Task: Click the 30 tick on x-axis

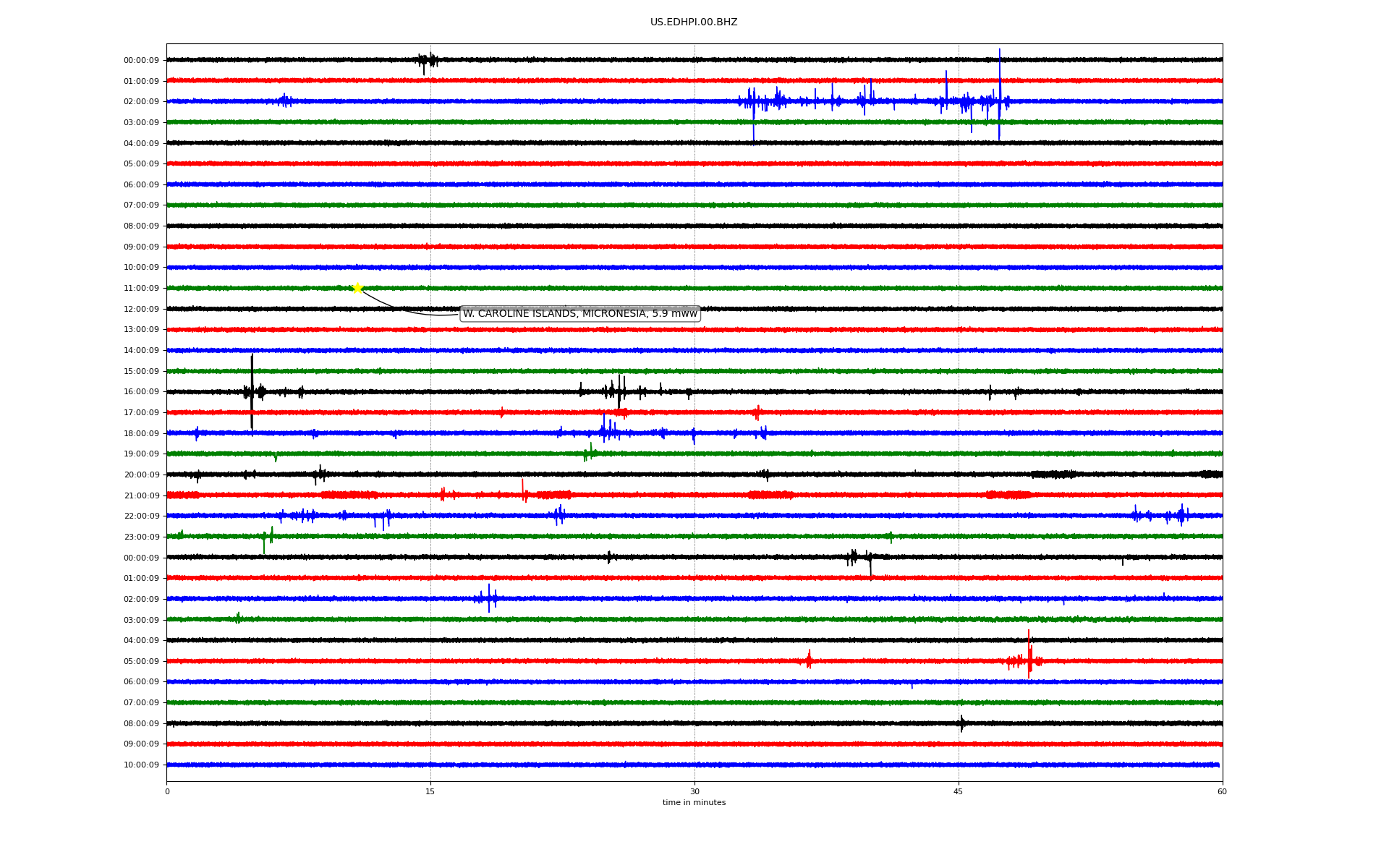Action: point(694,791)
